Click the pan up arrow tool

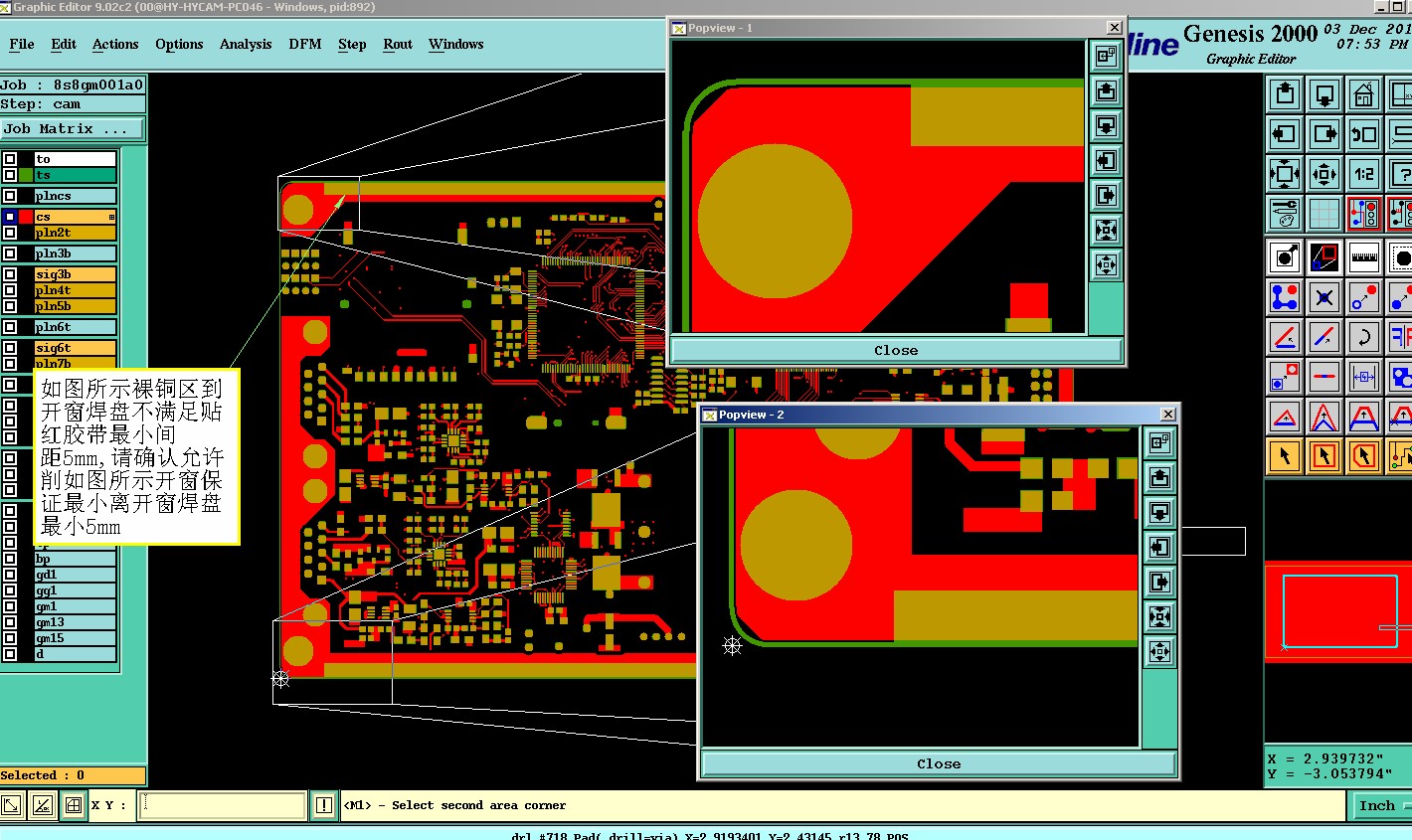click(x=1285, y=94)
